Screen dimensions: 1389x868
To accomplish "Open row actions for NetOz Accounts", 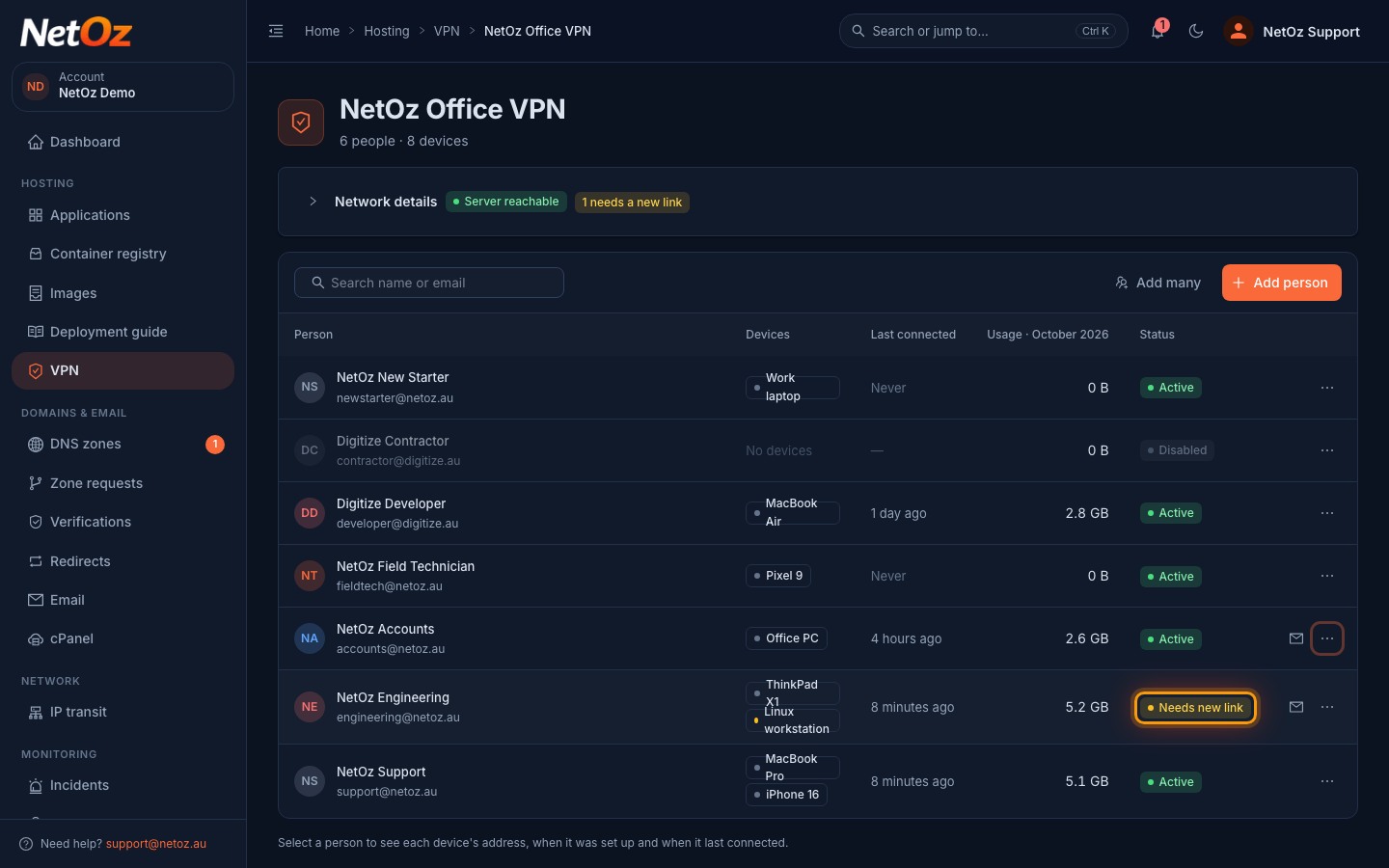I will click(x=1327, y=638).
